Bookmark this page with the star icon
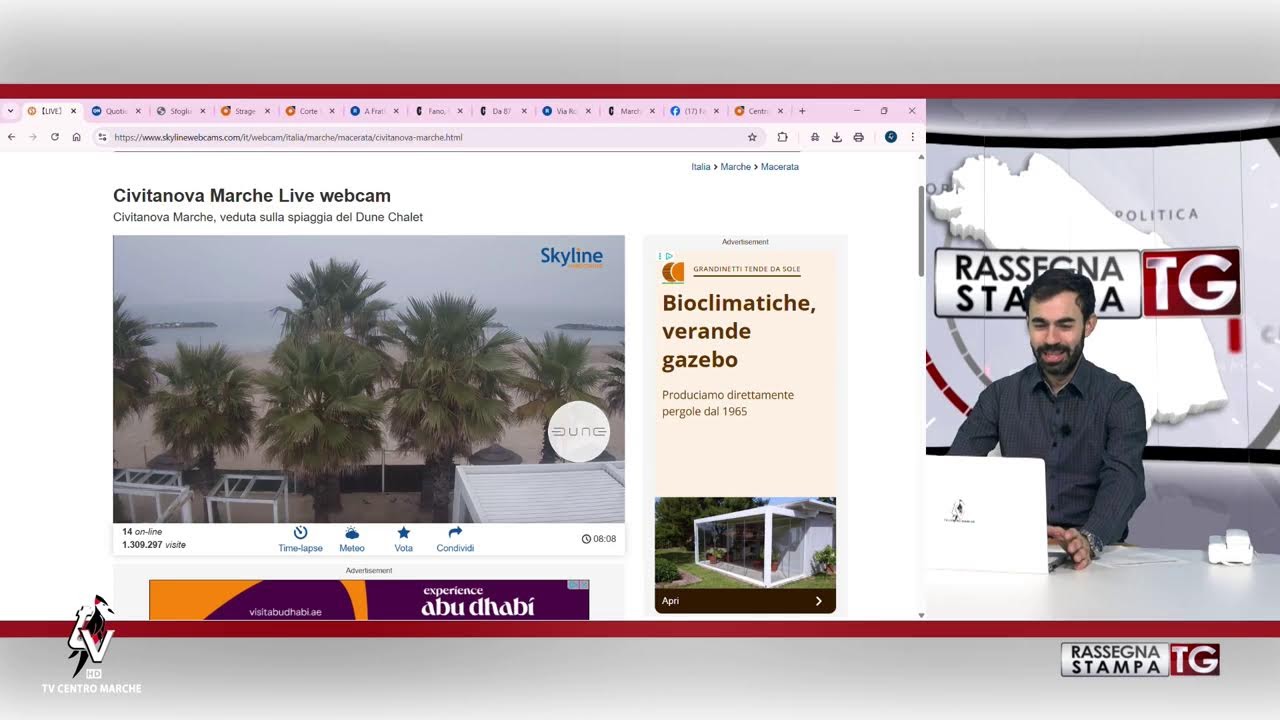The image size is (1280, 720). [752, 137]
